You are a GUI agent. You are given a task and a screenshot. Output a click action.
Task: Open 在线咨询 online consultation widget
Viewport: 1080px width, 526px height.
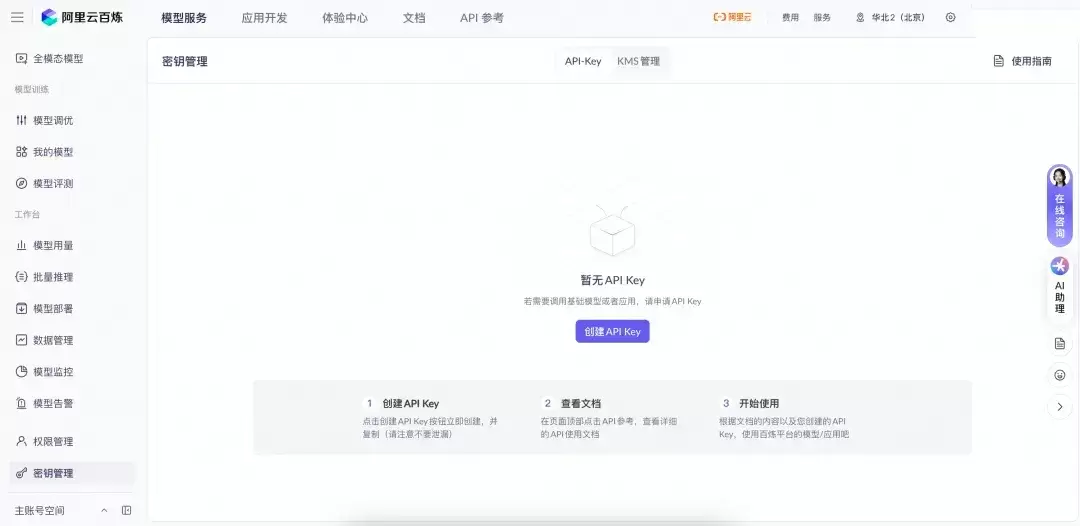pos(1059,205)
